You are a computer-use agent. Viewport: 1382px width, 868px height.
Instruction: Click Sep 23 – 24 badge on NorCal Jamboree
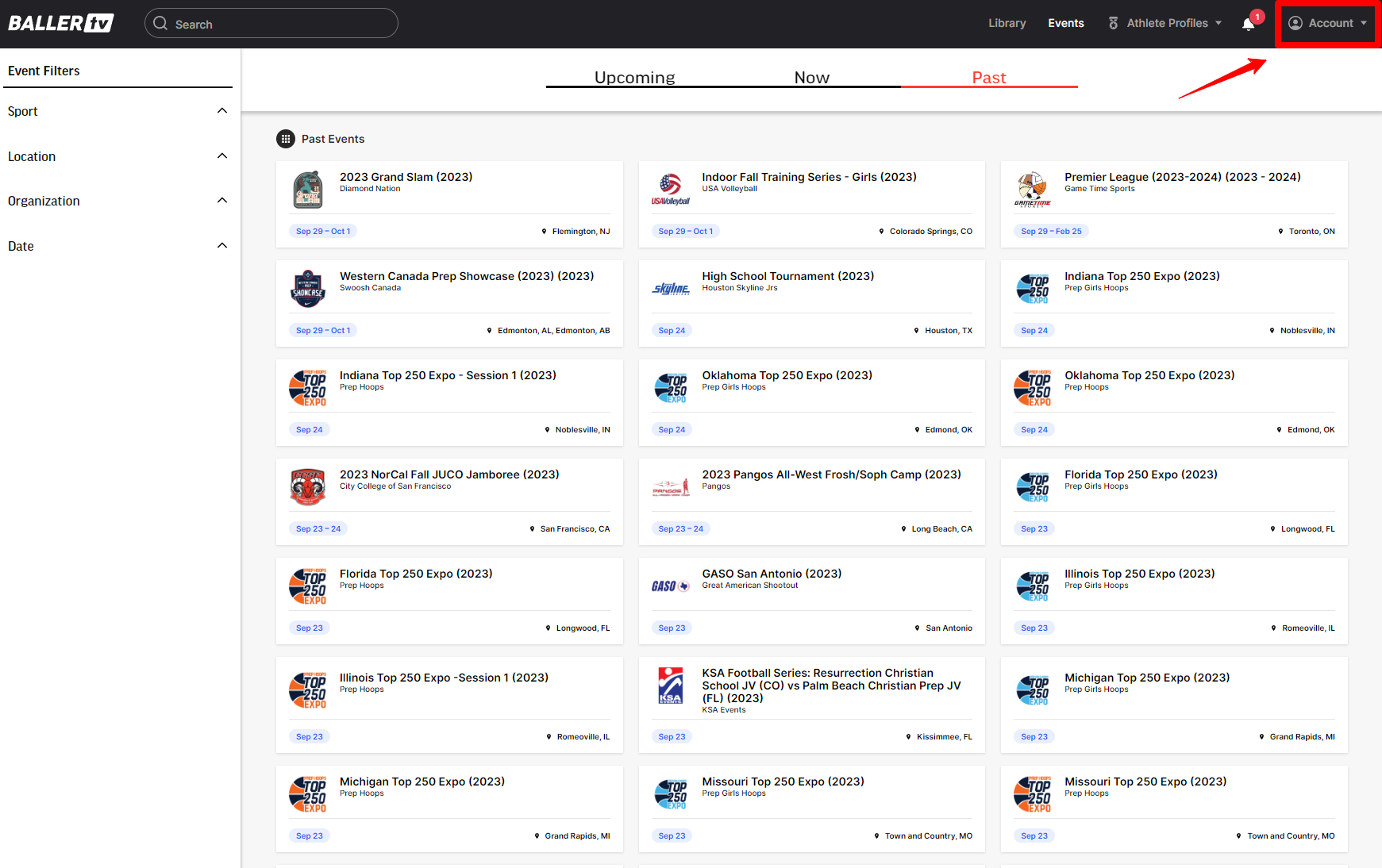pos(318,529)
